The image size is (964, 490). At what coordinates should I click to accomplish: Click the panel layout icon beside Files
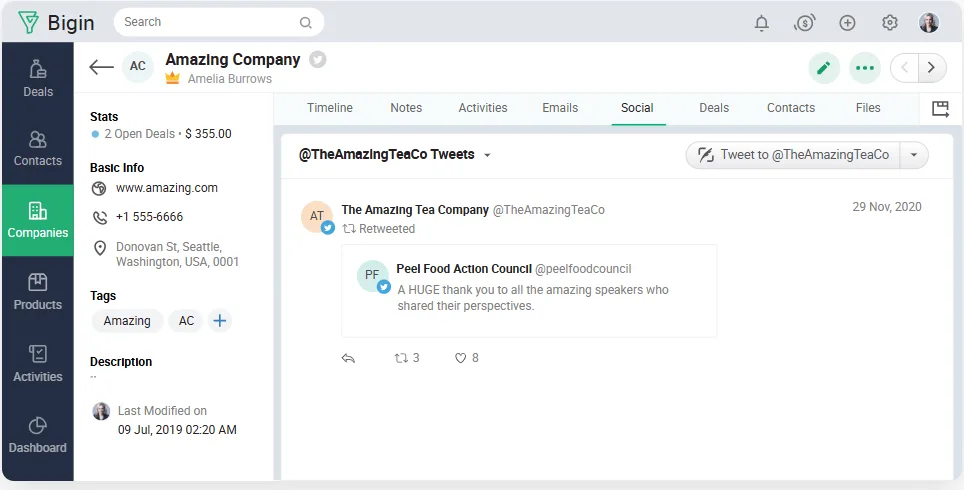(x=940, y=109)
